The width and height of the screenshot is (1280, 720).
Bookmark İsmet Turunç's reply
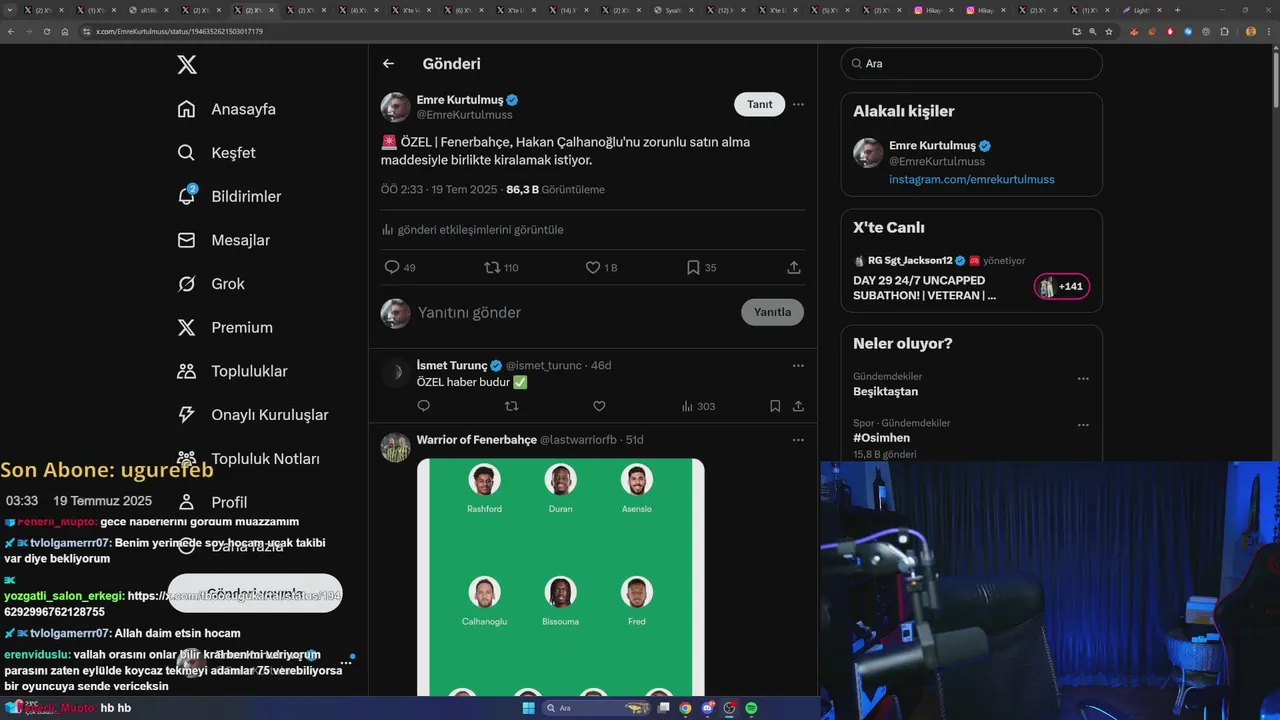tap(775, 406)
